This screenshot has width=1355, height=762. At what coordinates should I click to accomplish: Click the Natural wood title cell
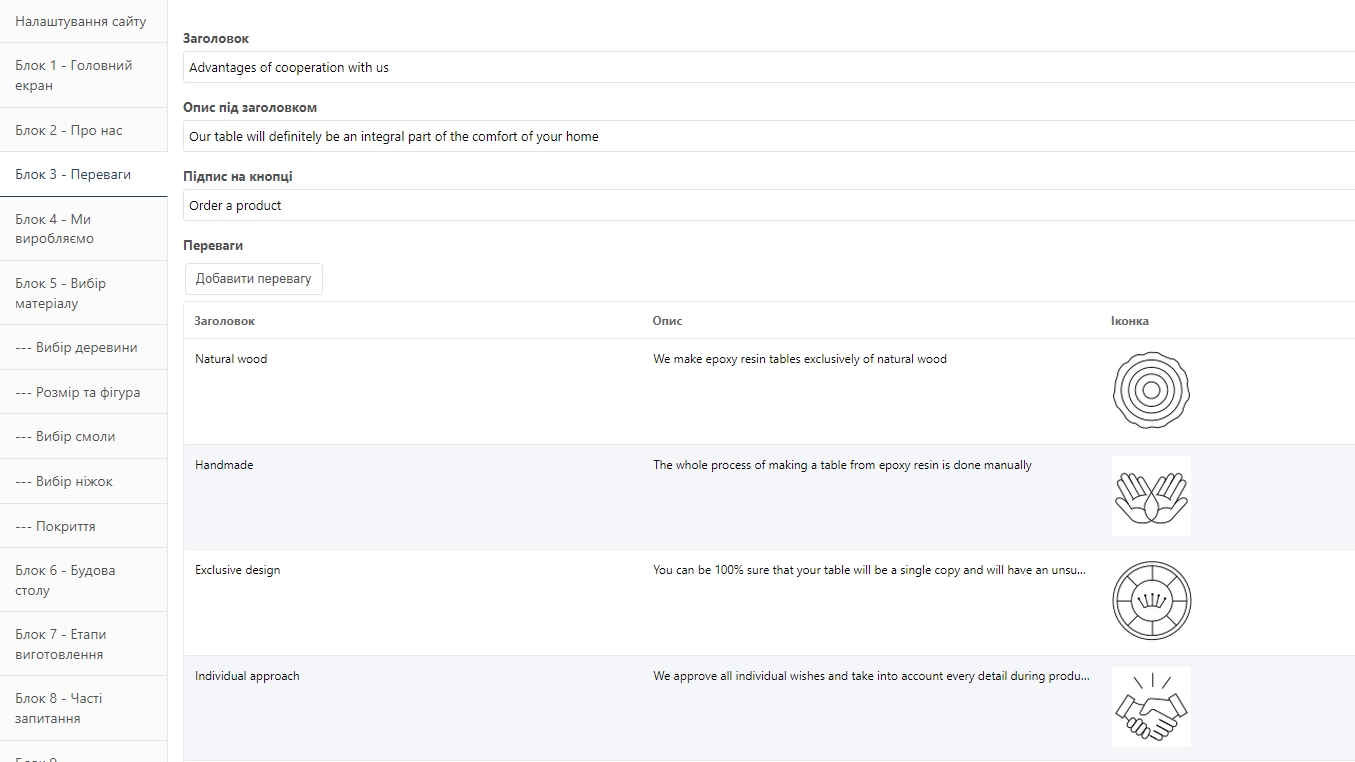pos(231,359)
